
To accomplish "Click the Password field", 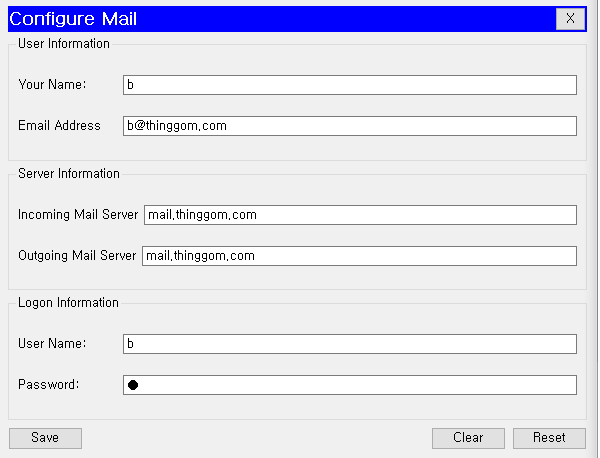I will (x=350, y=385).
